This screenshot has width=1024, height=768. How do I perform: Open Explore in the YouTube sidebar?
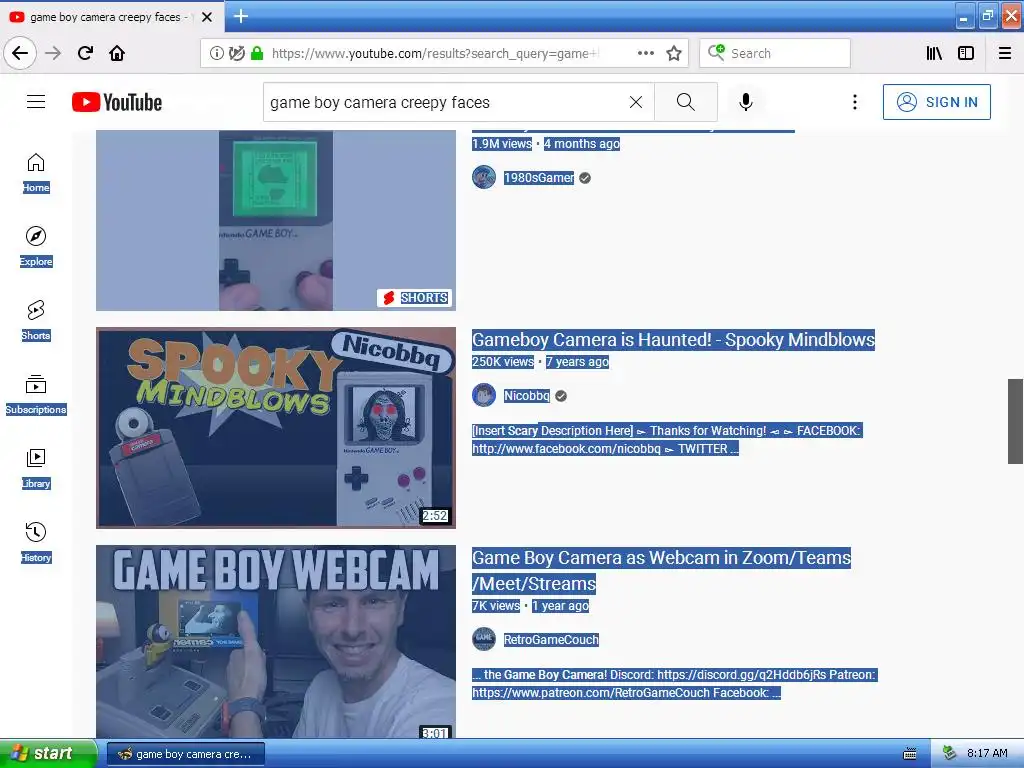[x=36, y=247]
